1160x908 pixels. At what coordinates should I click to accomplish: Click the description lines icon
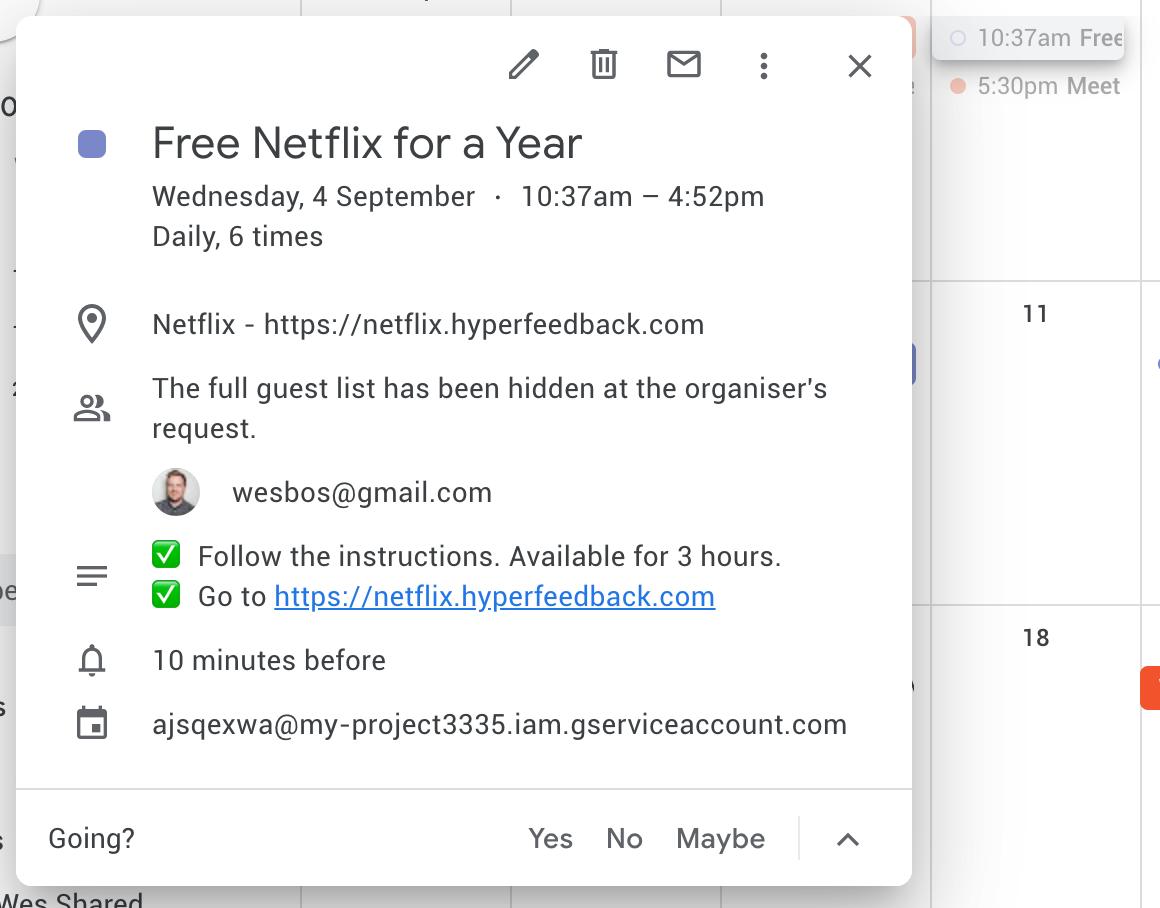coord(92,576)
